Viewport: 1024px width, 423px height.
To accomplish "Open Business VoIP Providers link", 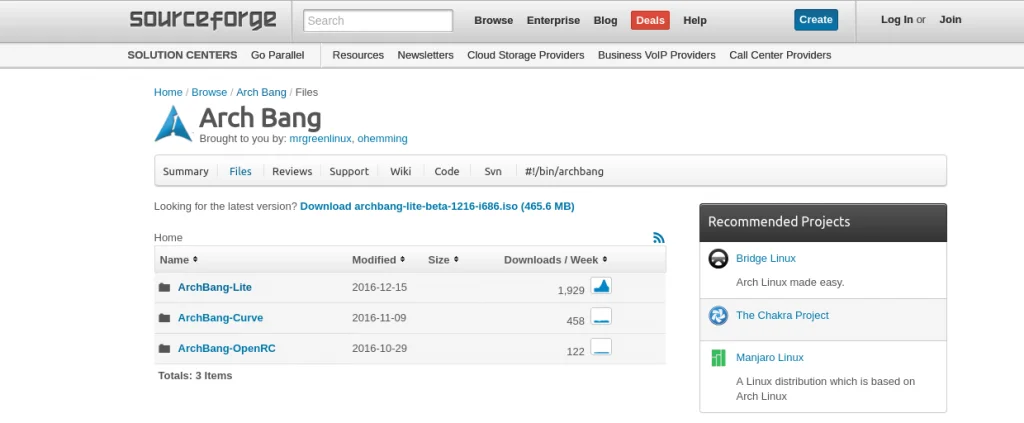I will [x=656, y=55].
